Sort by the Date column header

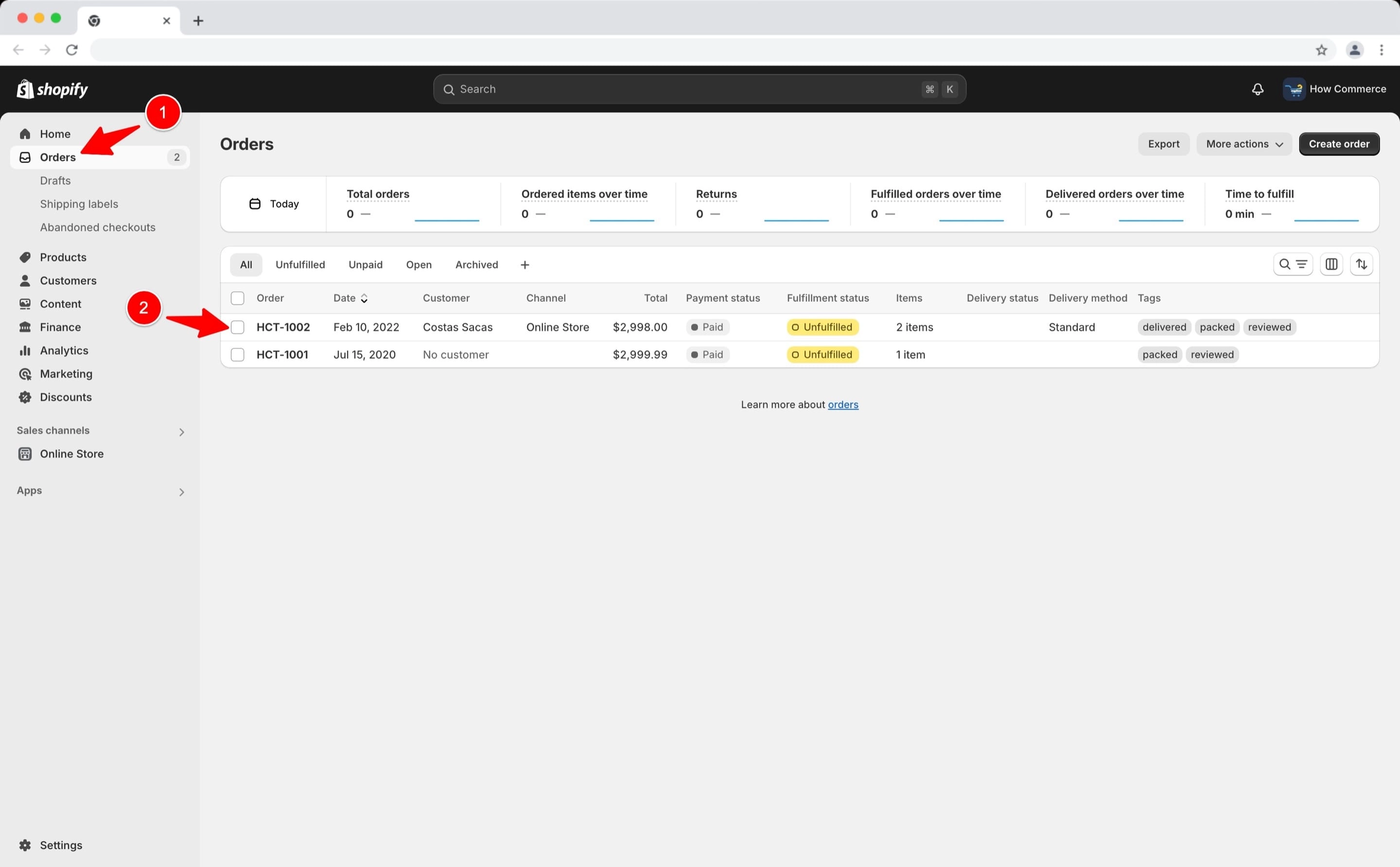click(350, 298)
